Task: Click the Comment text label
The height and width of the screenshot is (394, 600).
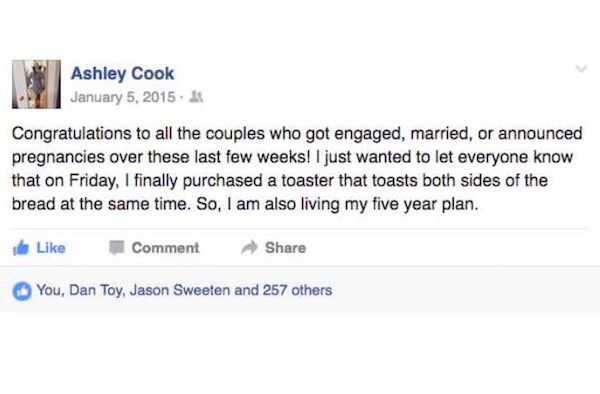Action: (165, 248)
